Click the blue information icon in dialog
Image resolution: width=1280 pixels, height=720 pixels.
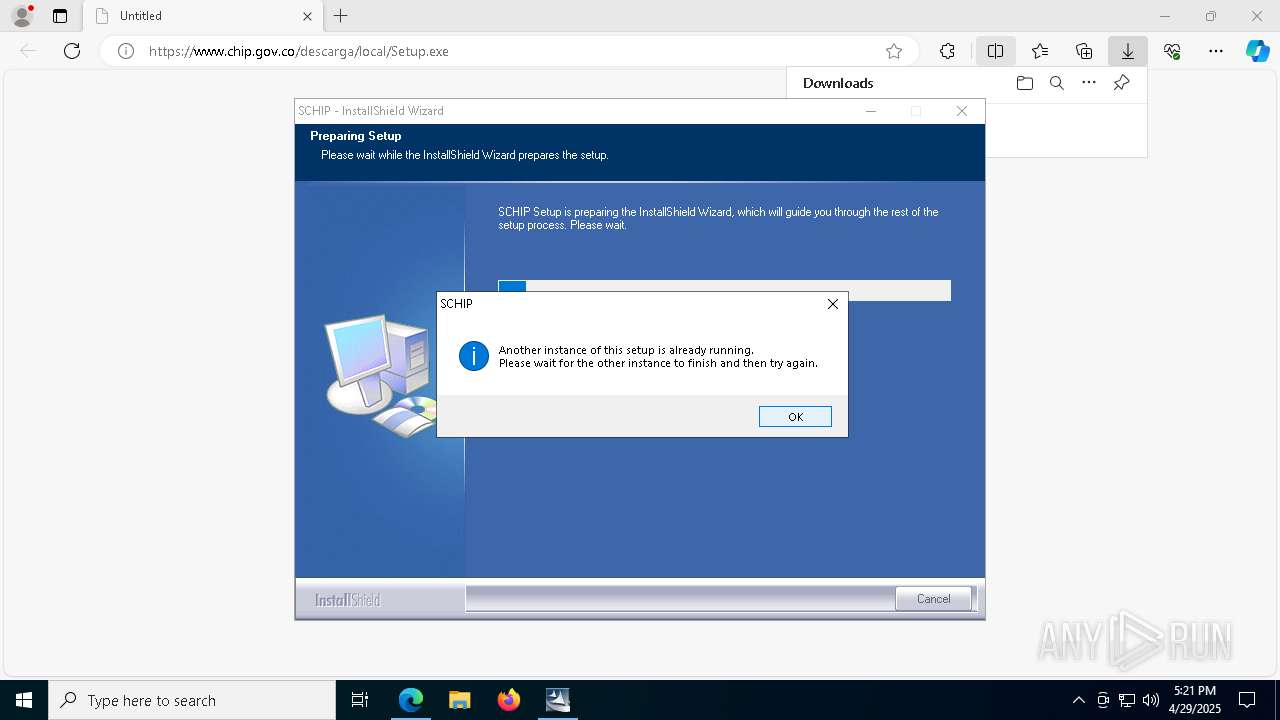click(x=474, y=356)
